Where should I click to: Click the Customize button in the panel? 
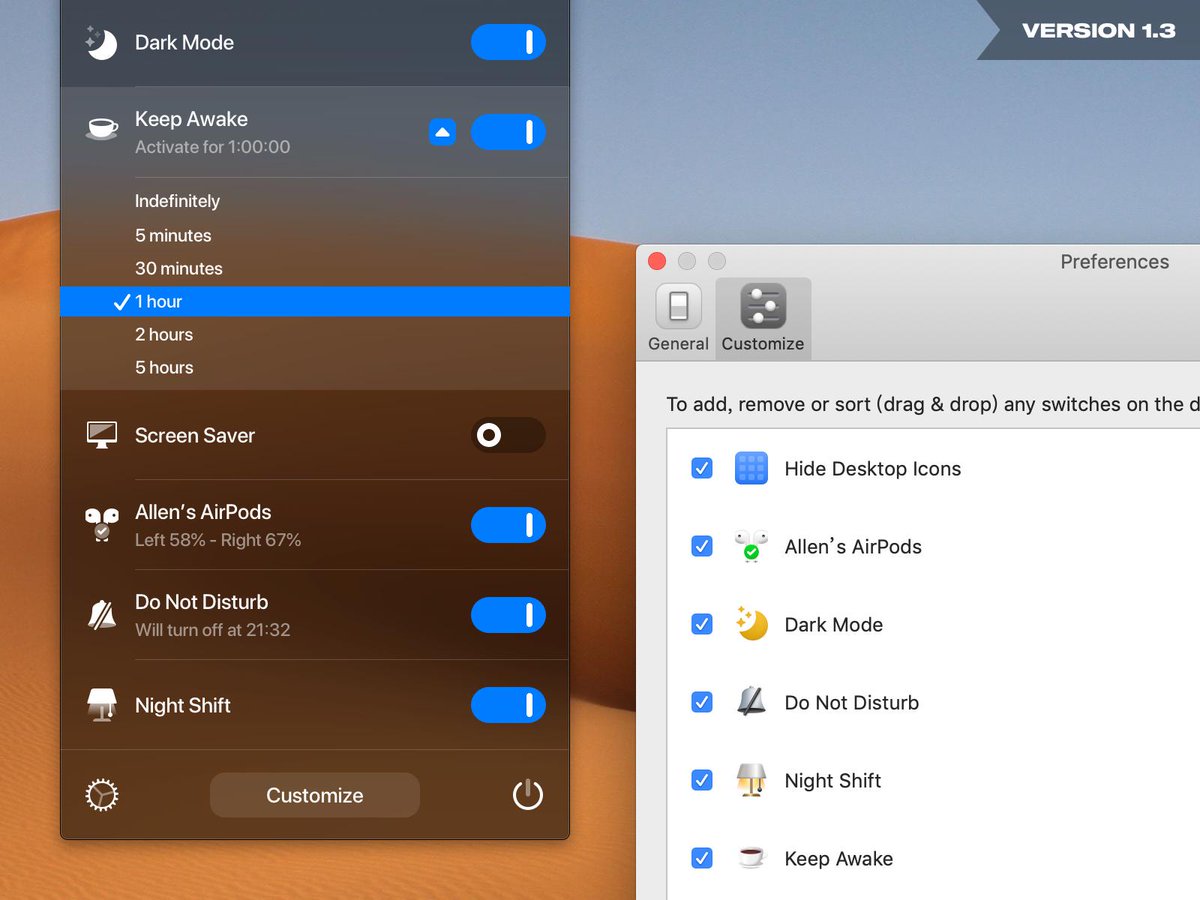coord(315,796)
